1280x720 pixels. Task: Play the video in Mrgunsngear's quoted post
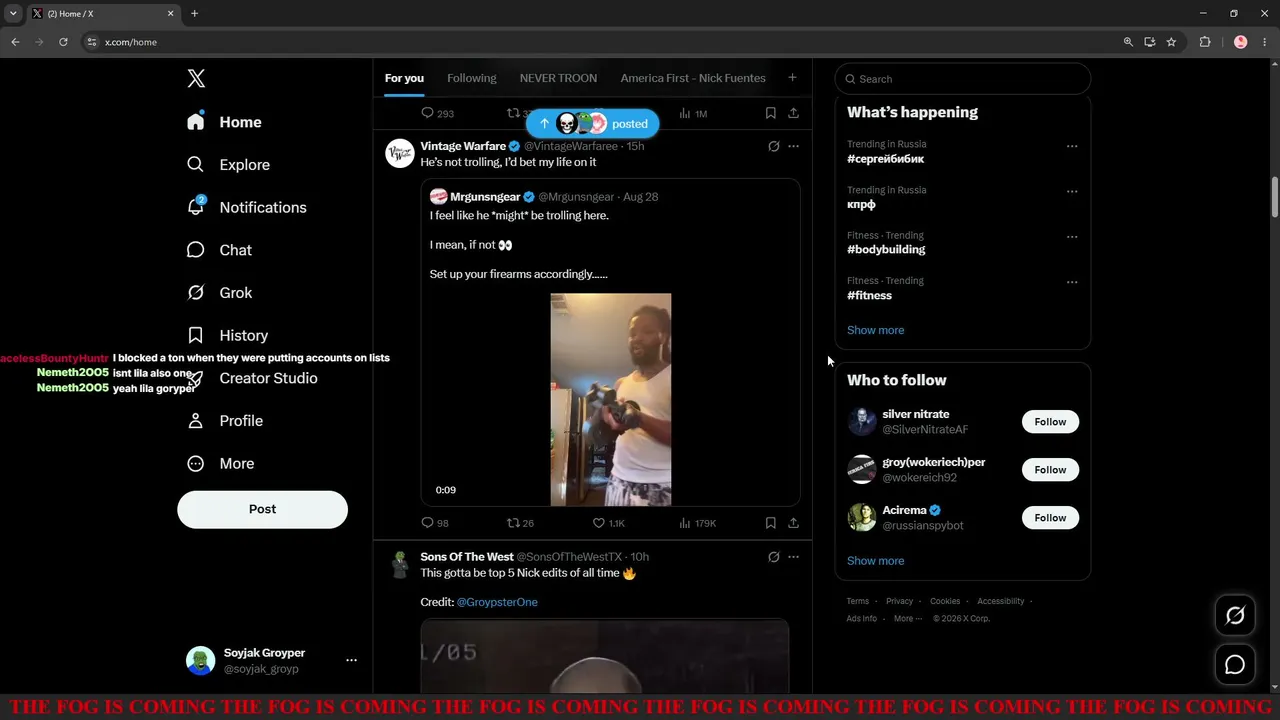pyautogui.click(x=611, y=400)
